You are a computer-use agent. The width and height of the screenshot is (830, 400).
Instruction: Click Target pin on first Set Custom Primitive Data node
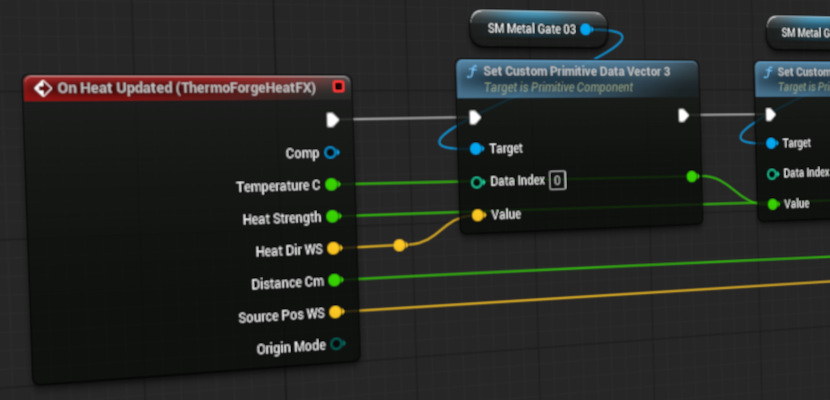(x=476, y=149)
